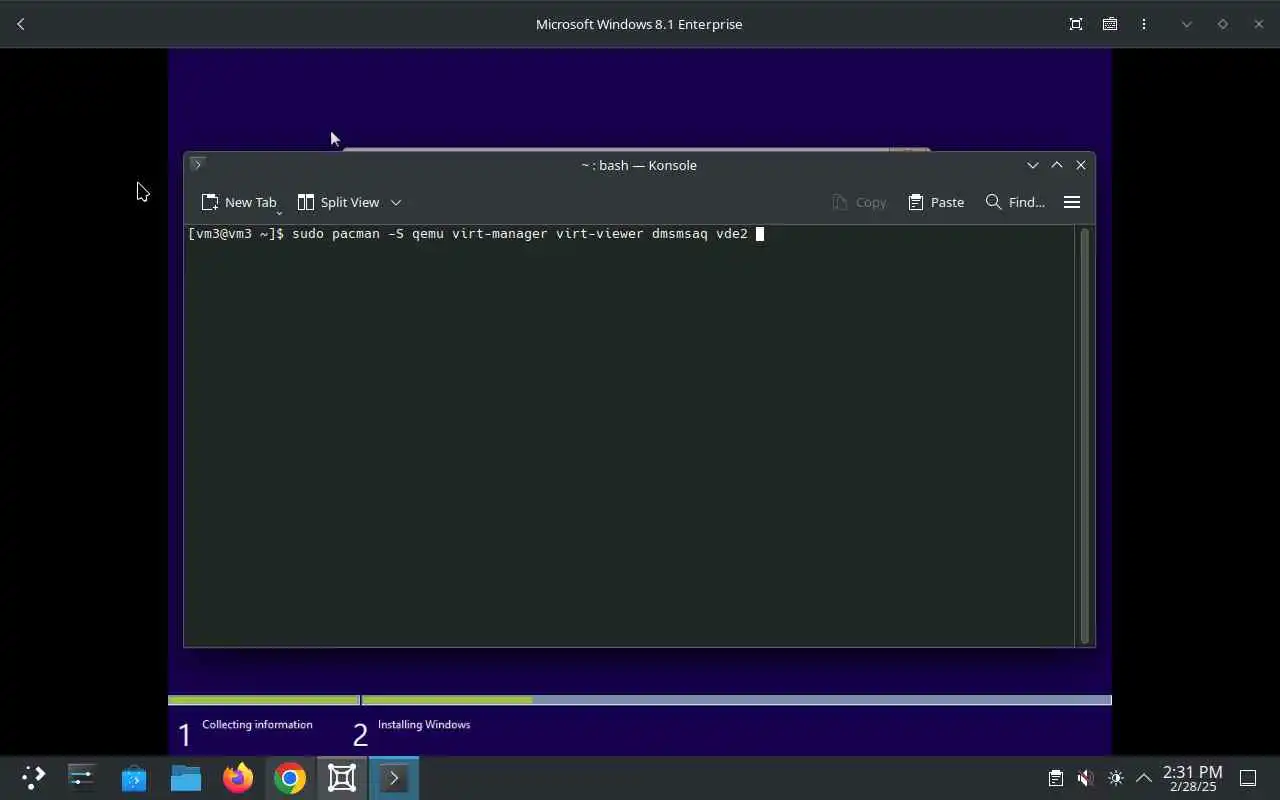
Task: Expand the New Tab dropdown arrow
Action: coord(279,212)
